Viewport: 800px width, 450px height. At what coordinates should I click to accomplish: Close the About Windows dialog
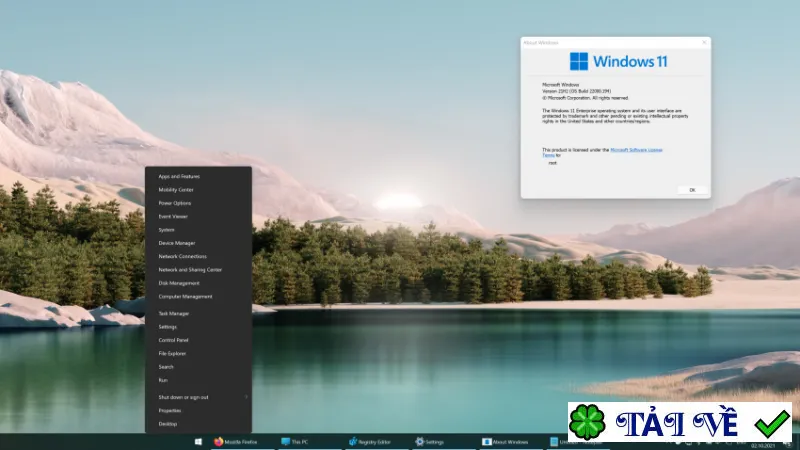click(704, 42)
